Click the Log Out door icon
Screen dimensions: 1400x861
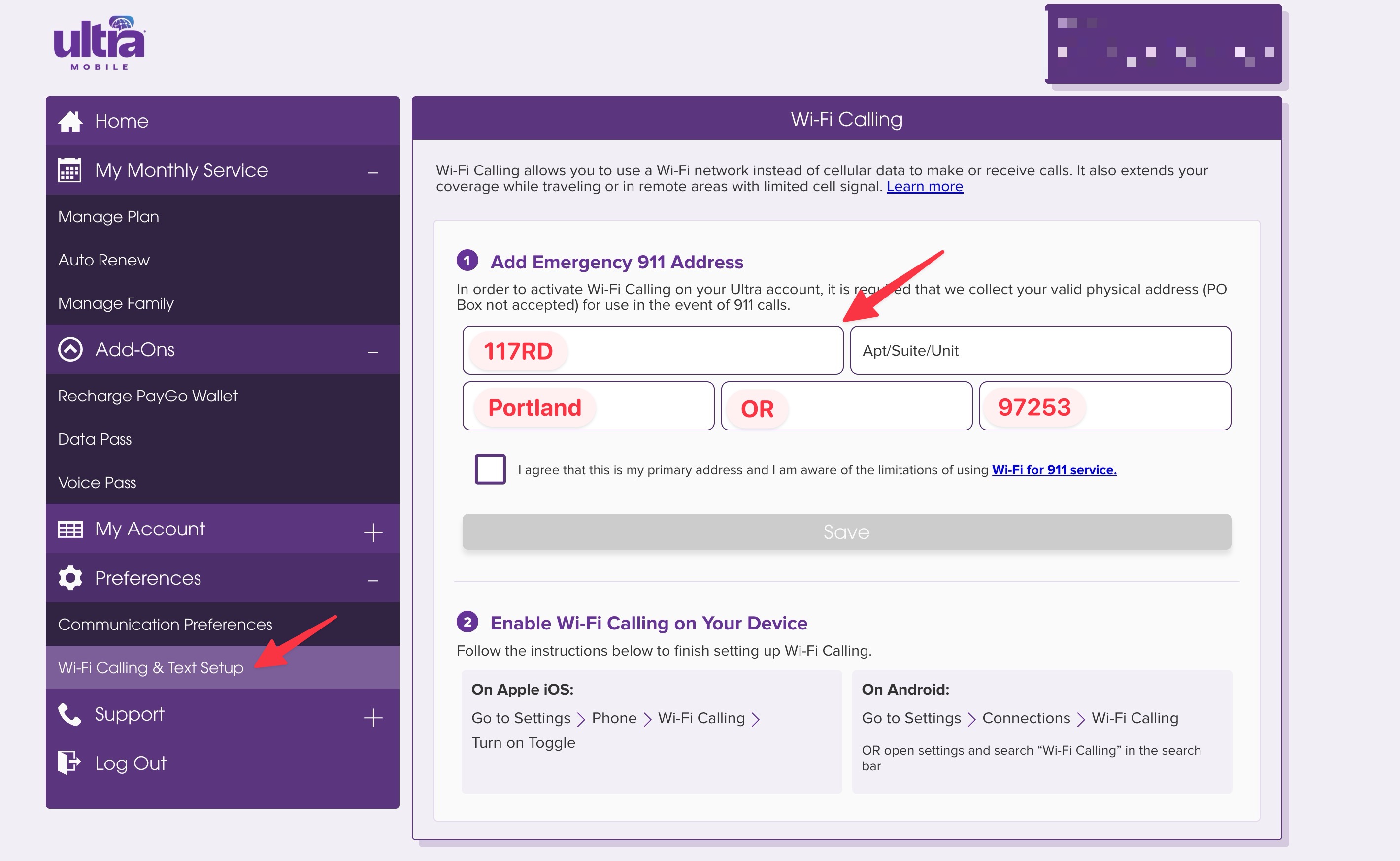coord(70,762)
